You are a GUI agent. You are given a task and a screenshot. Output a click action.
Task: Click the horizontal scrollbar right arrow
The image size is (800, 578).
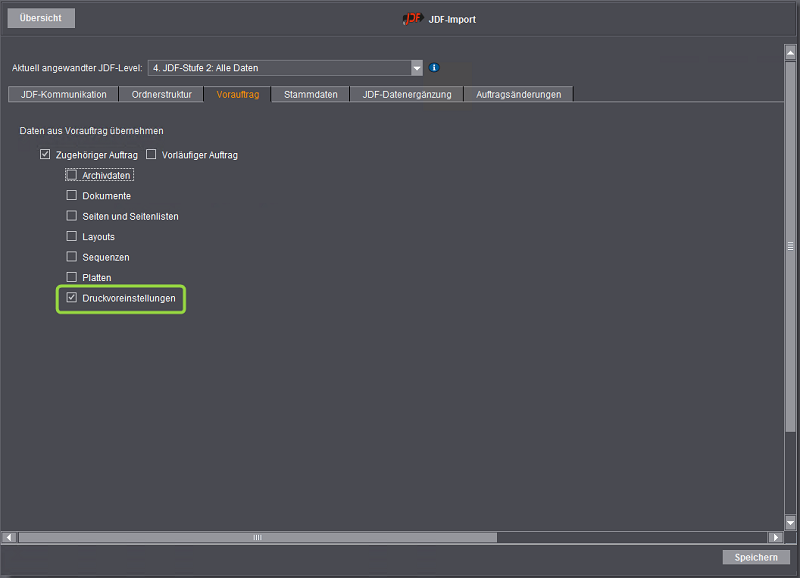775,537
